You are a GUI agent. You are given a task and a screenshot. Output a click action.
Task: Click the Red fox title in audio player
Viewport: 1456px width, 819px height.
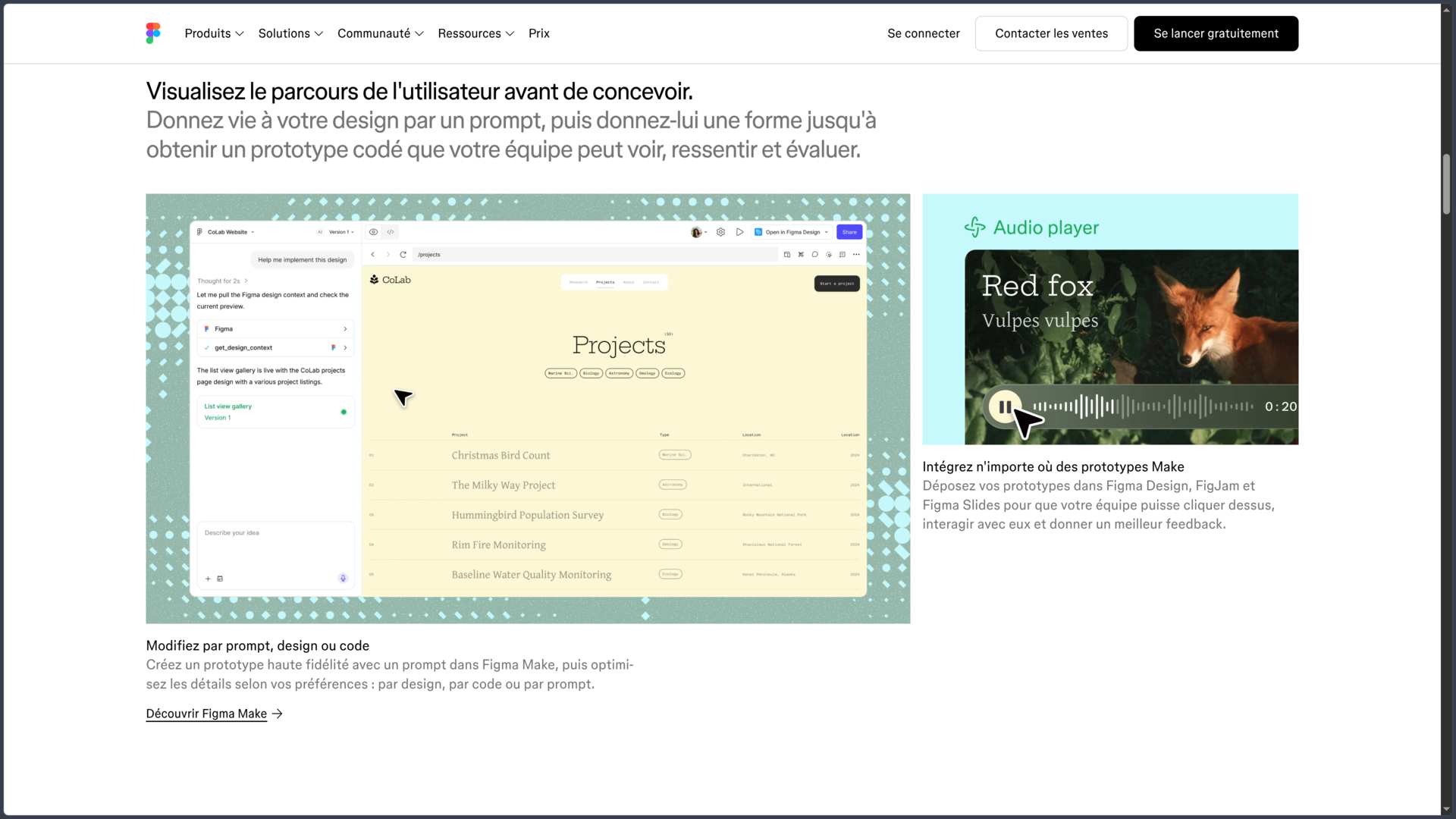pos(1037,286)
